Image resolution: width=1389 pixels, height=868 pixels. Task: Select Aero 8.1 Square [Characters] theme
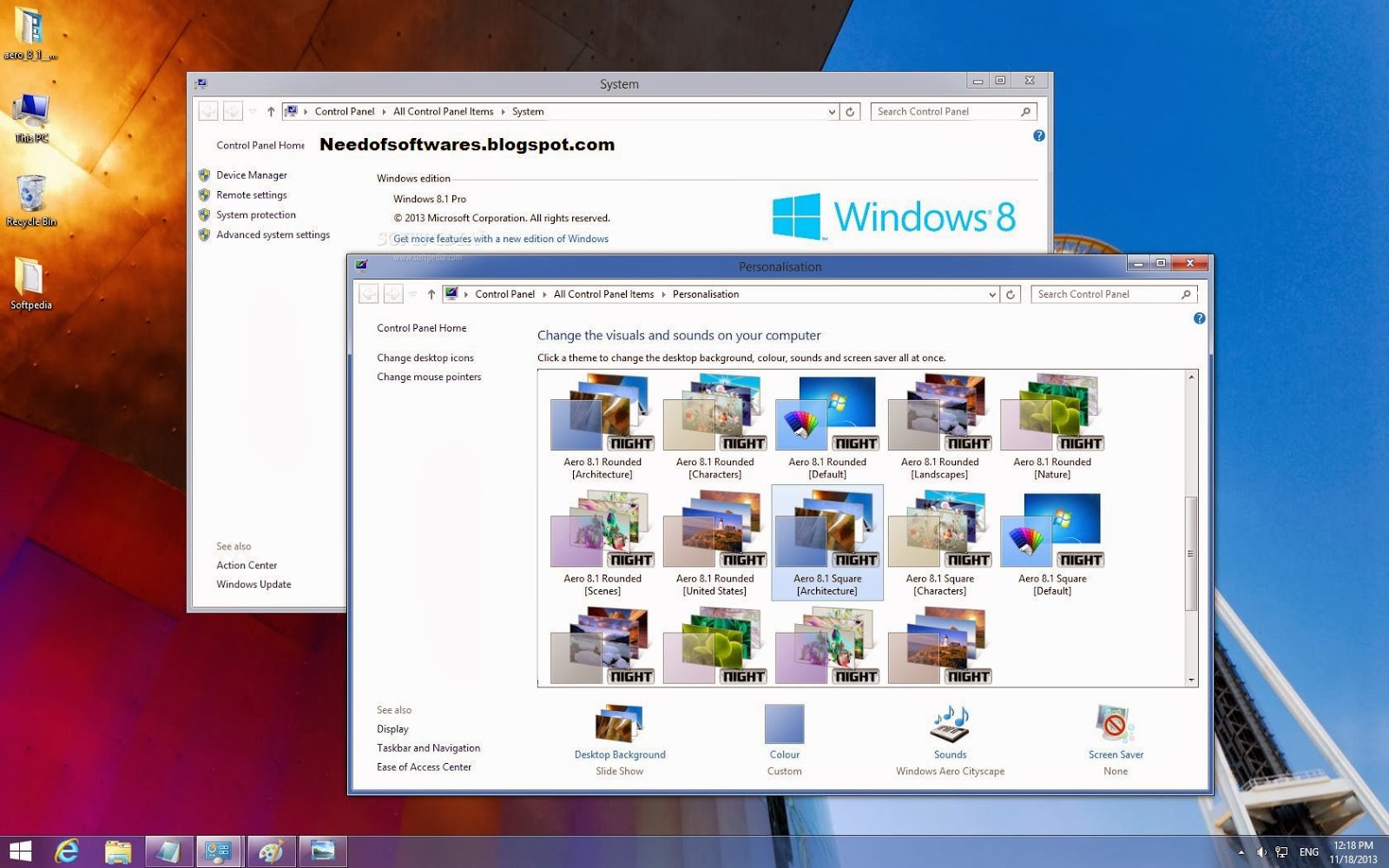(940, 543)
